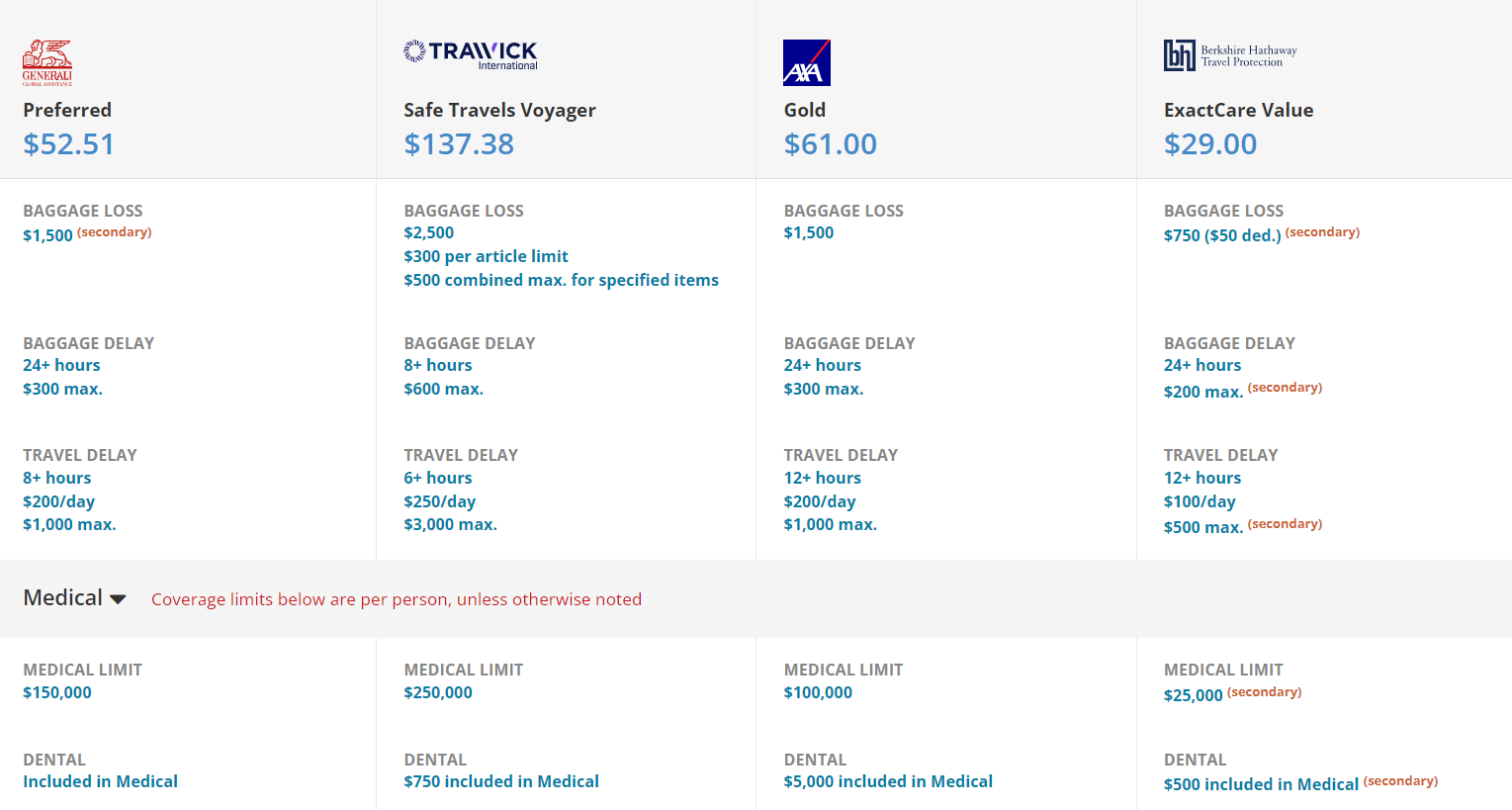Screen dimensions: 1512x810
Task: Click secondary marker on ExactCare Baggage Delay
Action: [1285, 387]
